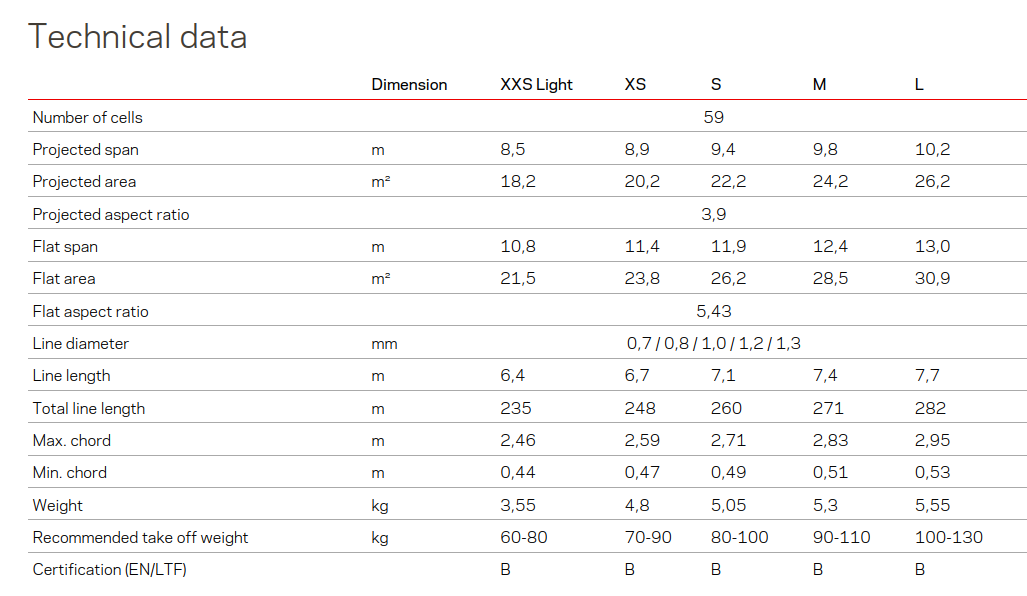Click the Recommended take off weight label
Image resolution: width=1027 pixels, height=596 pixels.
click(141, 538)
